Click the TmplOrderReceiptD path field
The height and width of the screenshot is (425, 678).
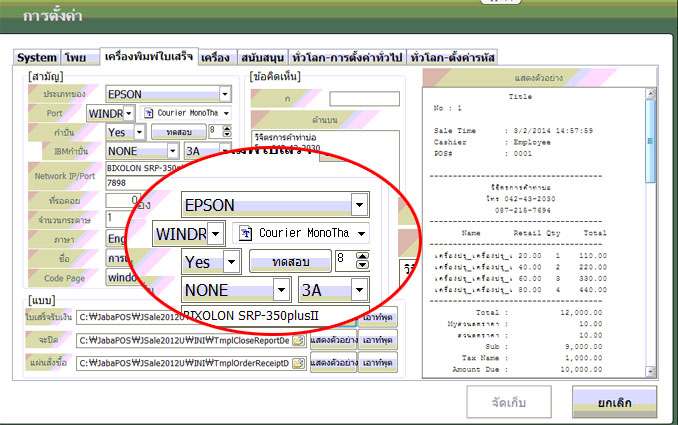pos(191,363)
